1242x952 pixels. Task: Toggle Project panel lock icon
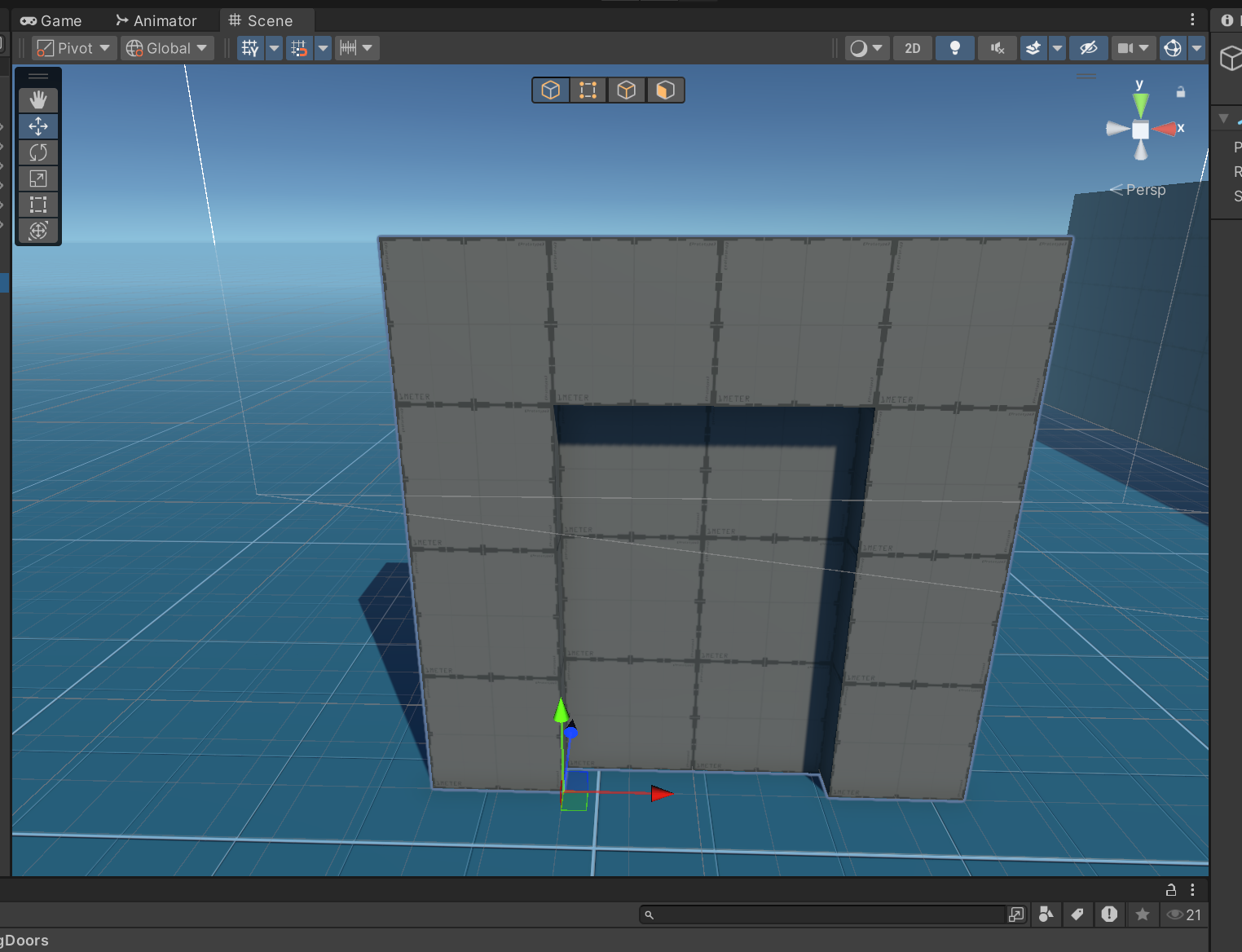tap(1171, 889)
